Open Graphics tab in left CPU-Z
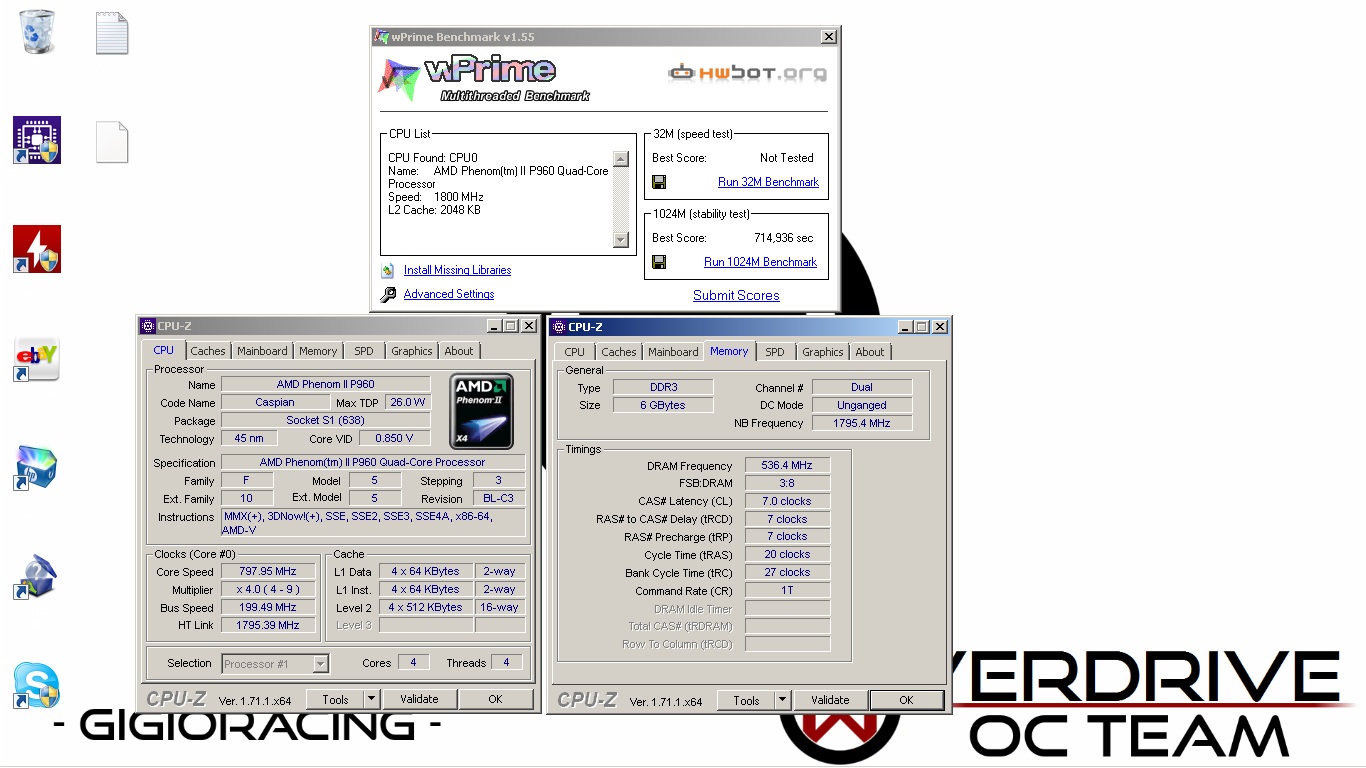This screenshot has height=768, width=1366. tap(412, 351)
